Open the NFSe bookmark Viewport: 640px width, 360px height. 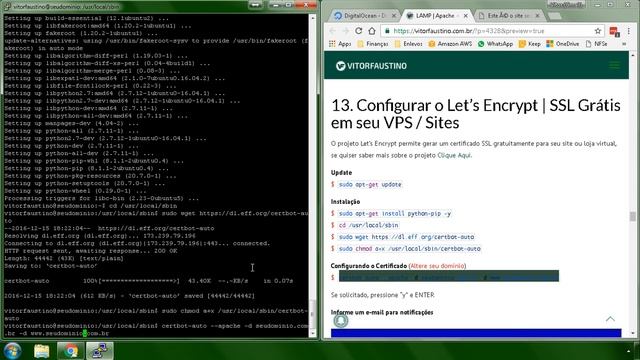596,44
